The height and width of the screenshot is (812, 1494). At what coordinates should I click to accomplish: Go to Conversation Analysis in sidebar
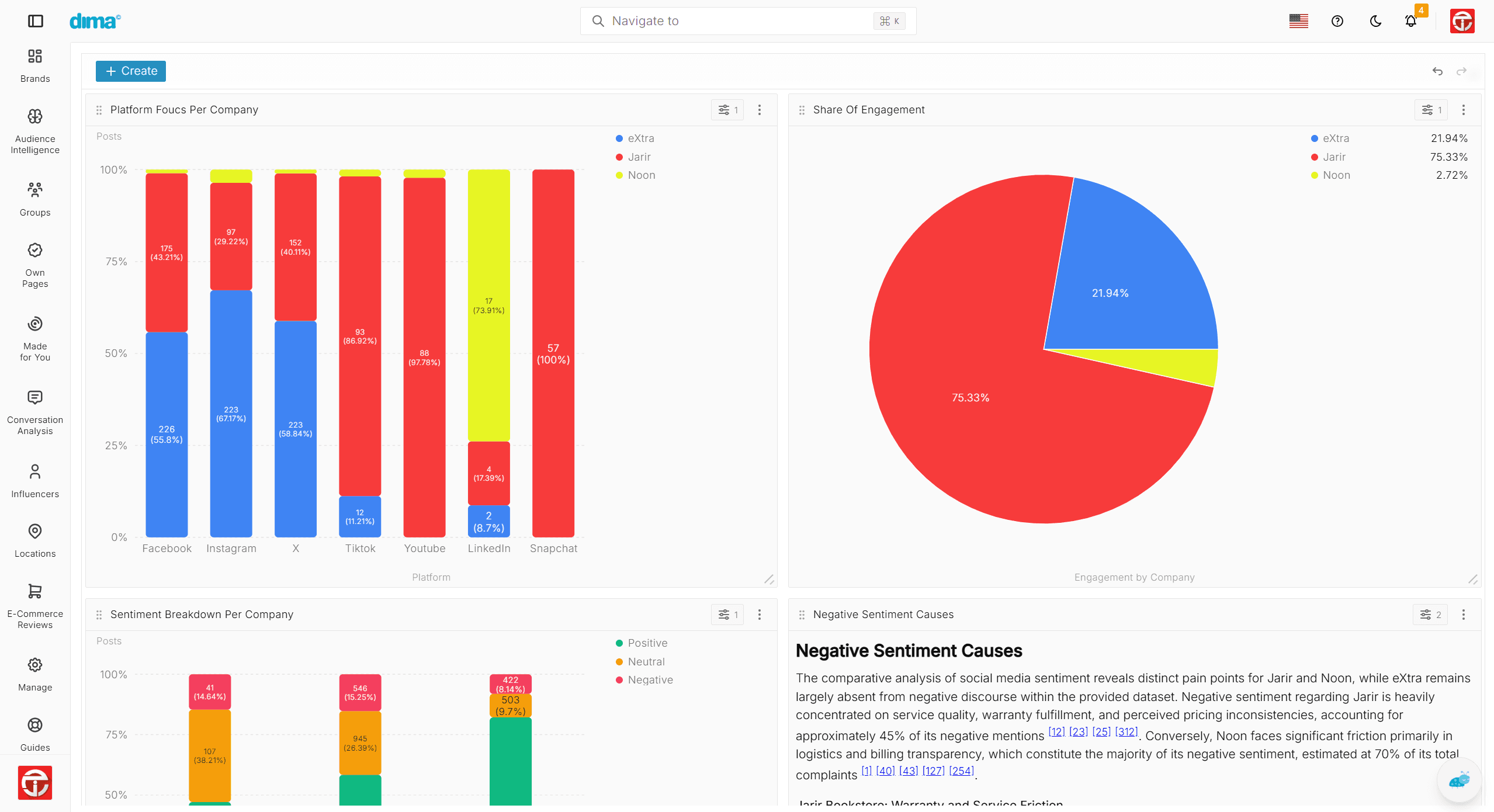(35, 413)
